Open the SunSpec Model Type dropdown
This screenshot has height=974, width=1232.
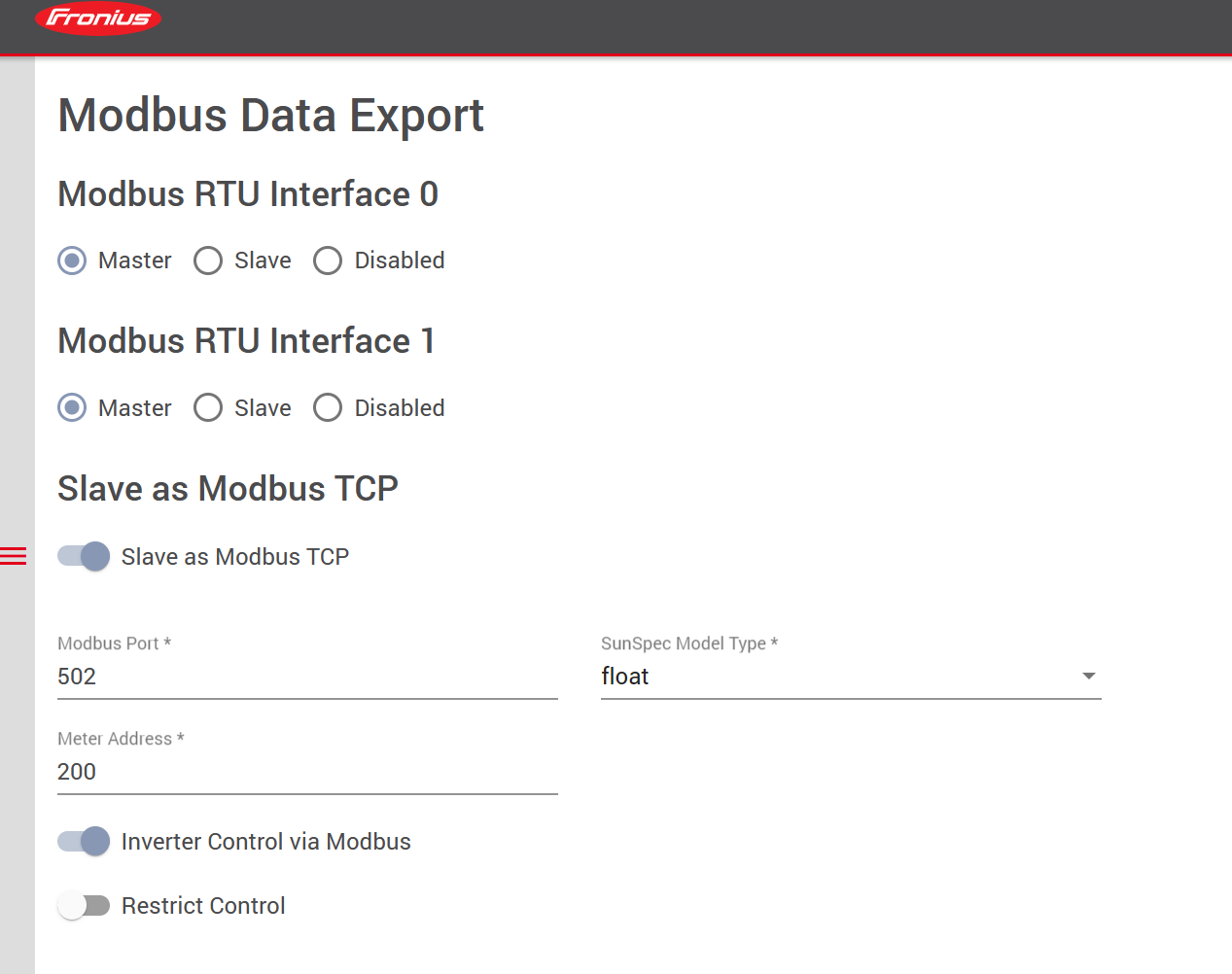[x=836, y=677]
